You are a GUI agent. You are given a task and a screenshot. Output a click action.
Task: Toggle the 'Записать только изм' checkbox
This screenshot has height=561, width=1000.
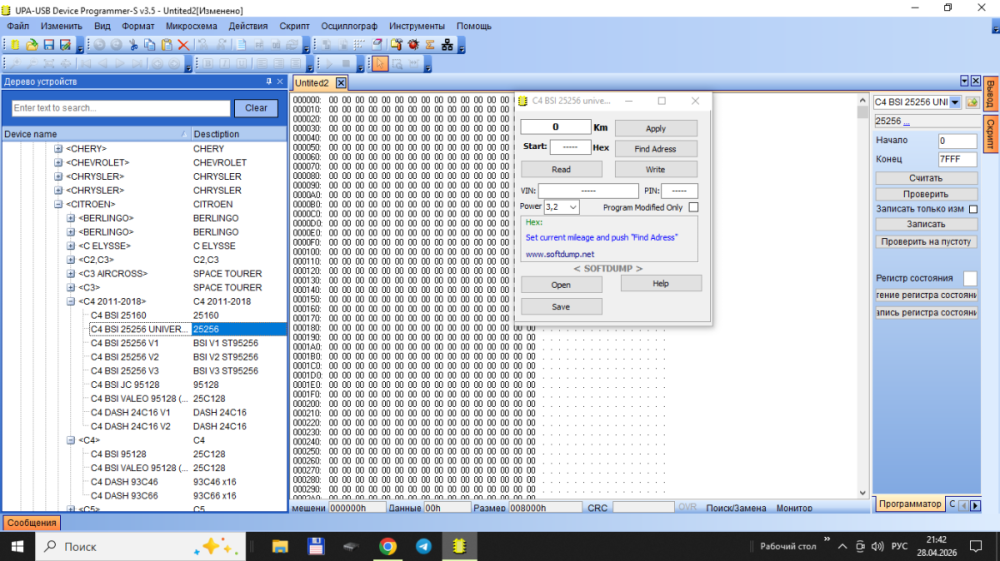tap(972, 209)
